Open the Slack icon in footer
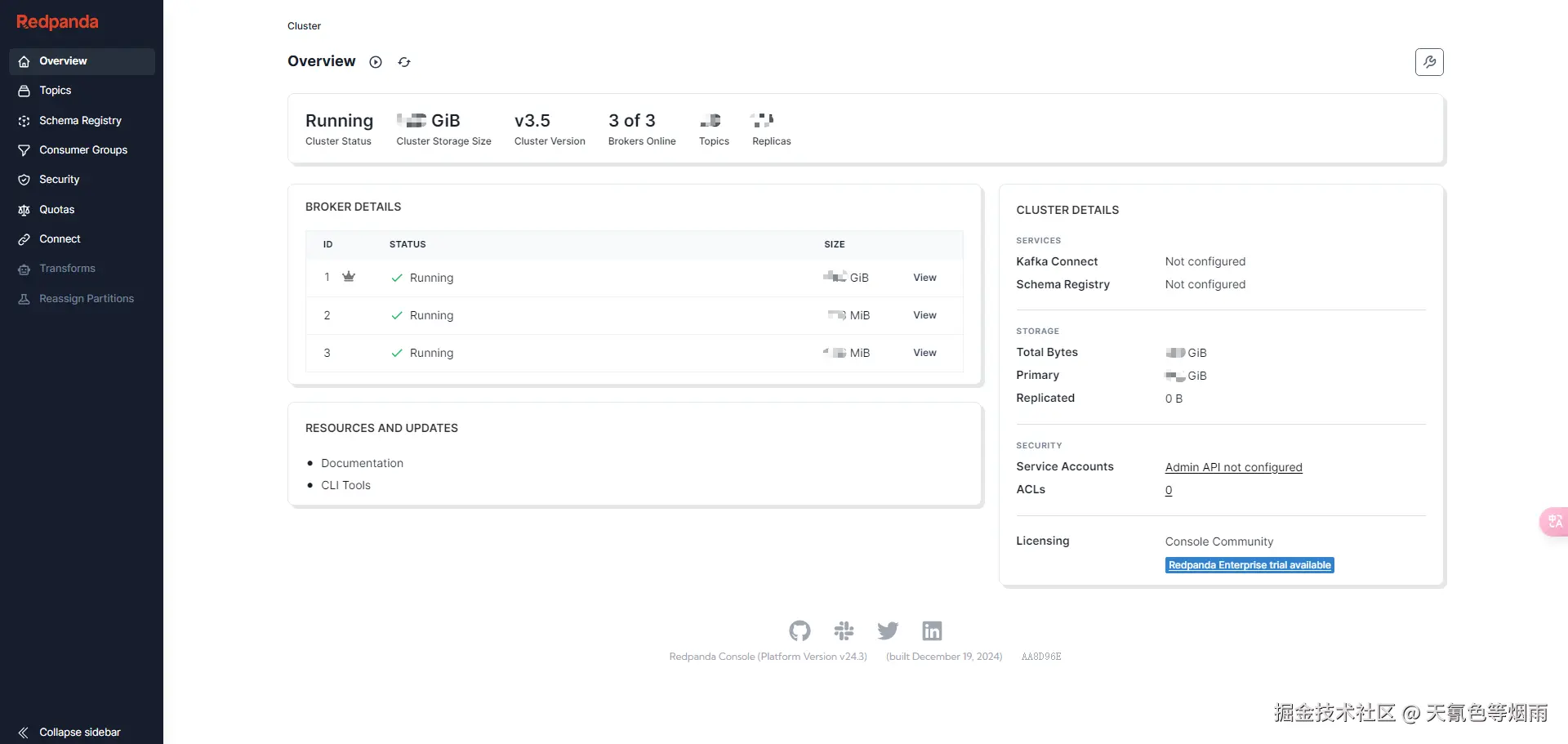The image size is (1568, 744). tap(844, 630)
